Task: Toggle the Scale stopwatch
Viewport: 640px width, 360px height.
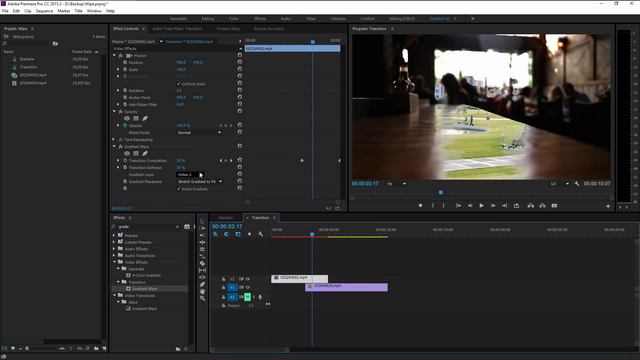Action: 125,69
